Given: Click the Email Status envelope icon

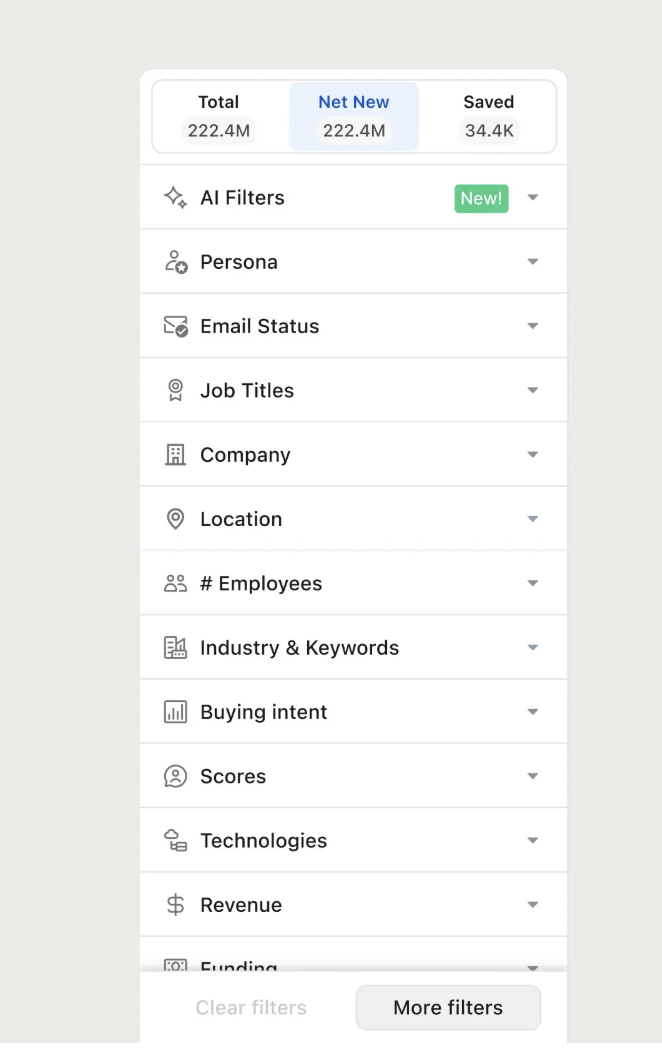Looking at the screenshot, I should 175,326.
